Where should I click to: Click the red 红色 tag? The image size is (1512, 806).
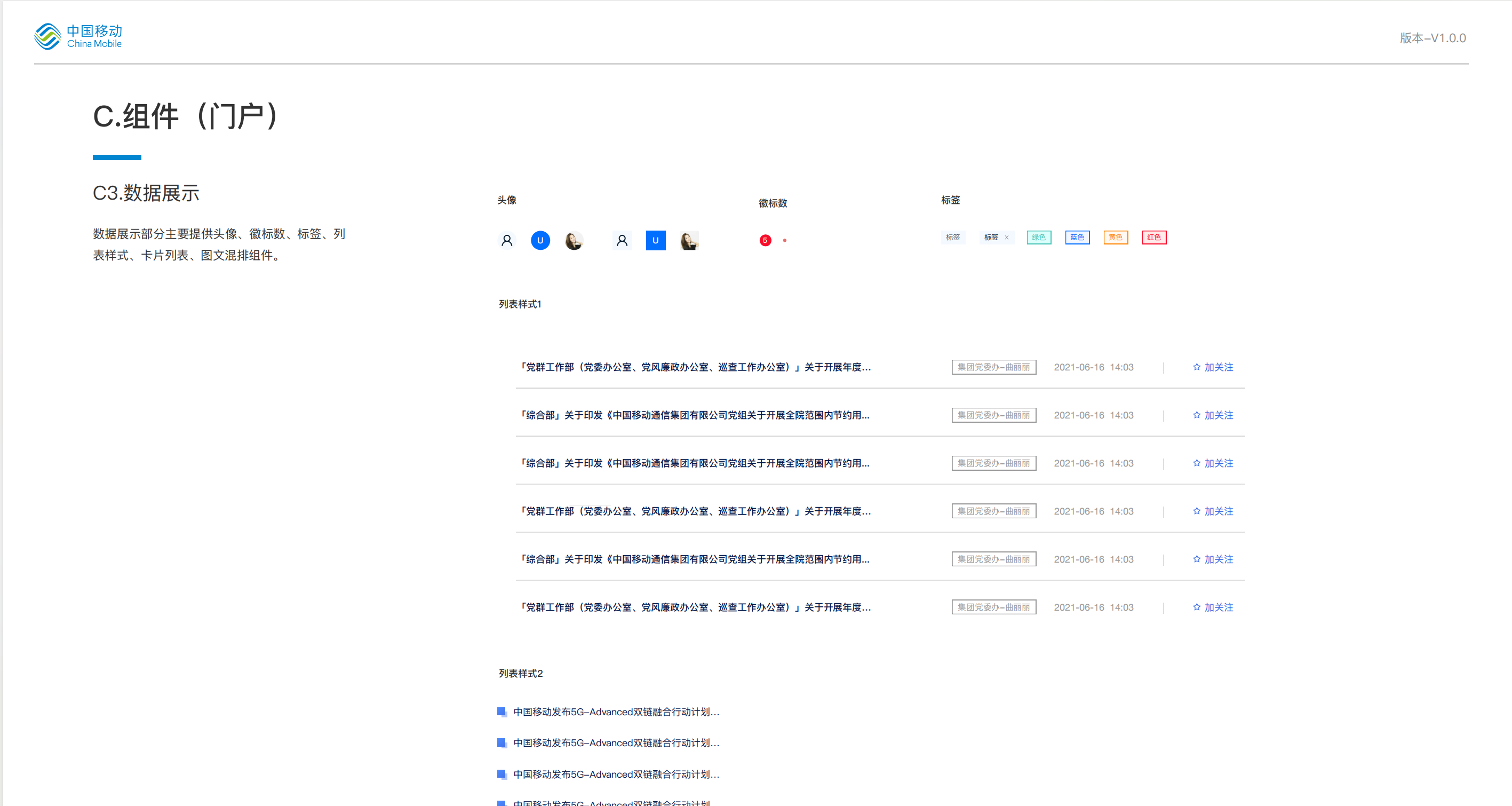pos(1154,238)
